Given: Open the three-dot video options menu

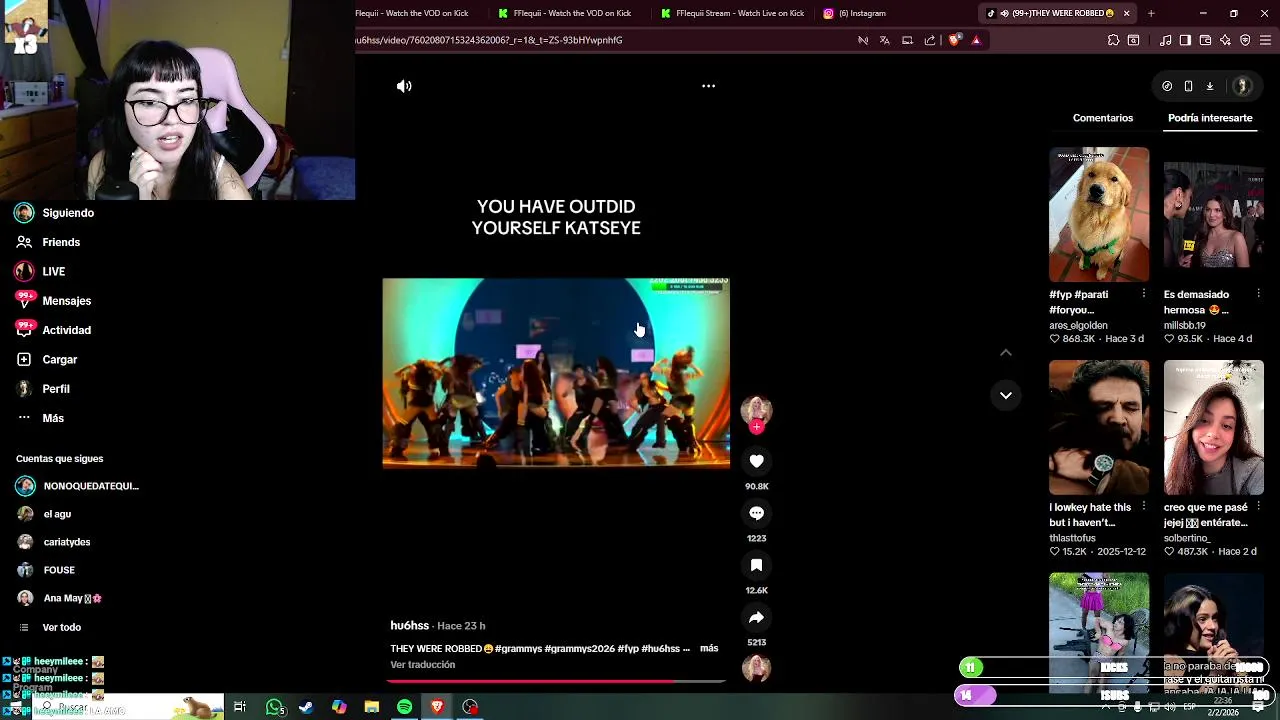Looking at the screenshot, I should tap(708, 86).
